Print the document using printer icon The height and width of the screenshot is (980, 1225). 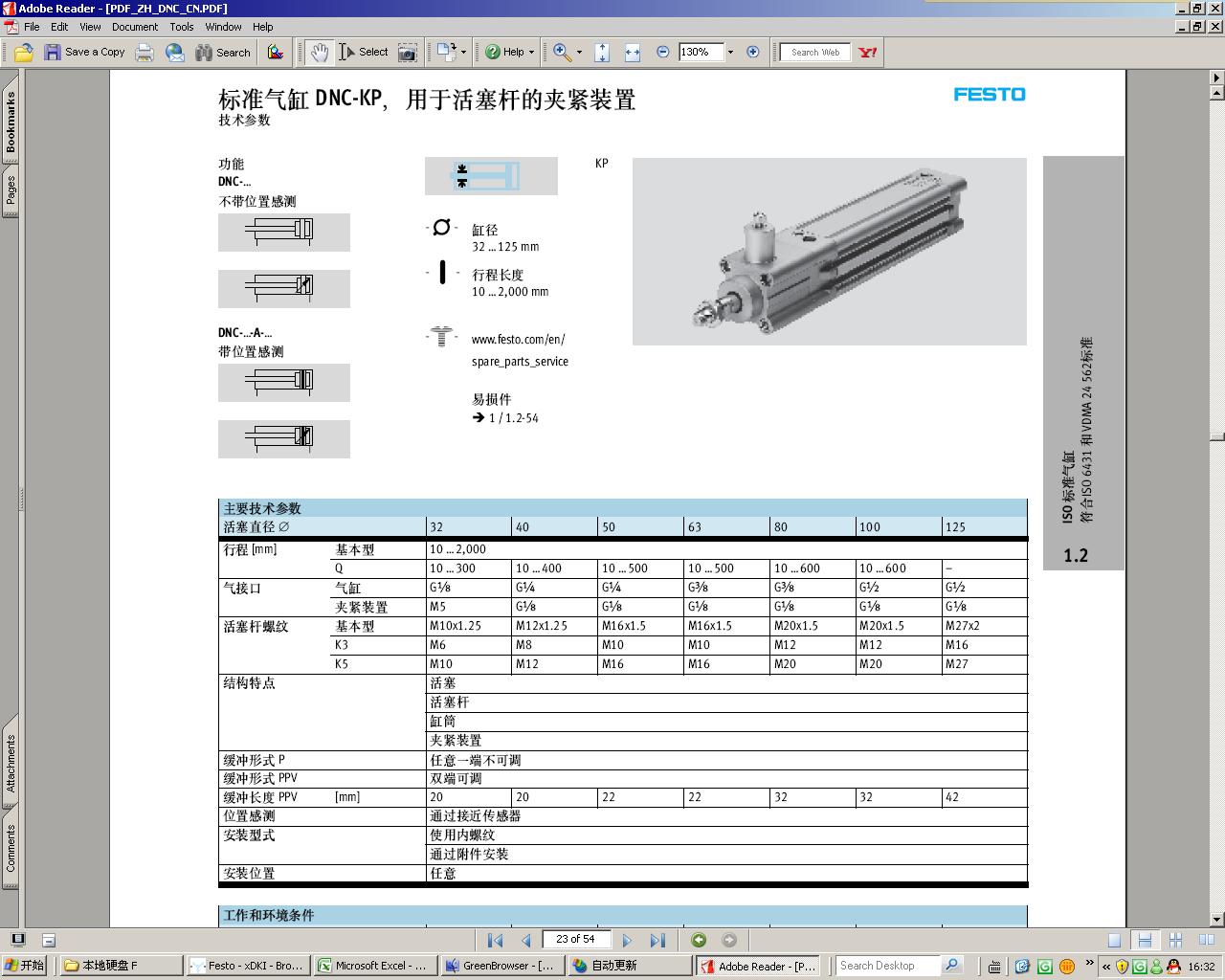145,53
